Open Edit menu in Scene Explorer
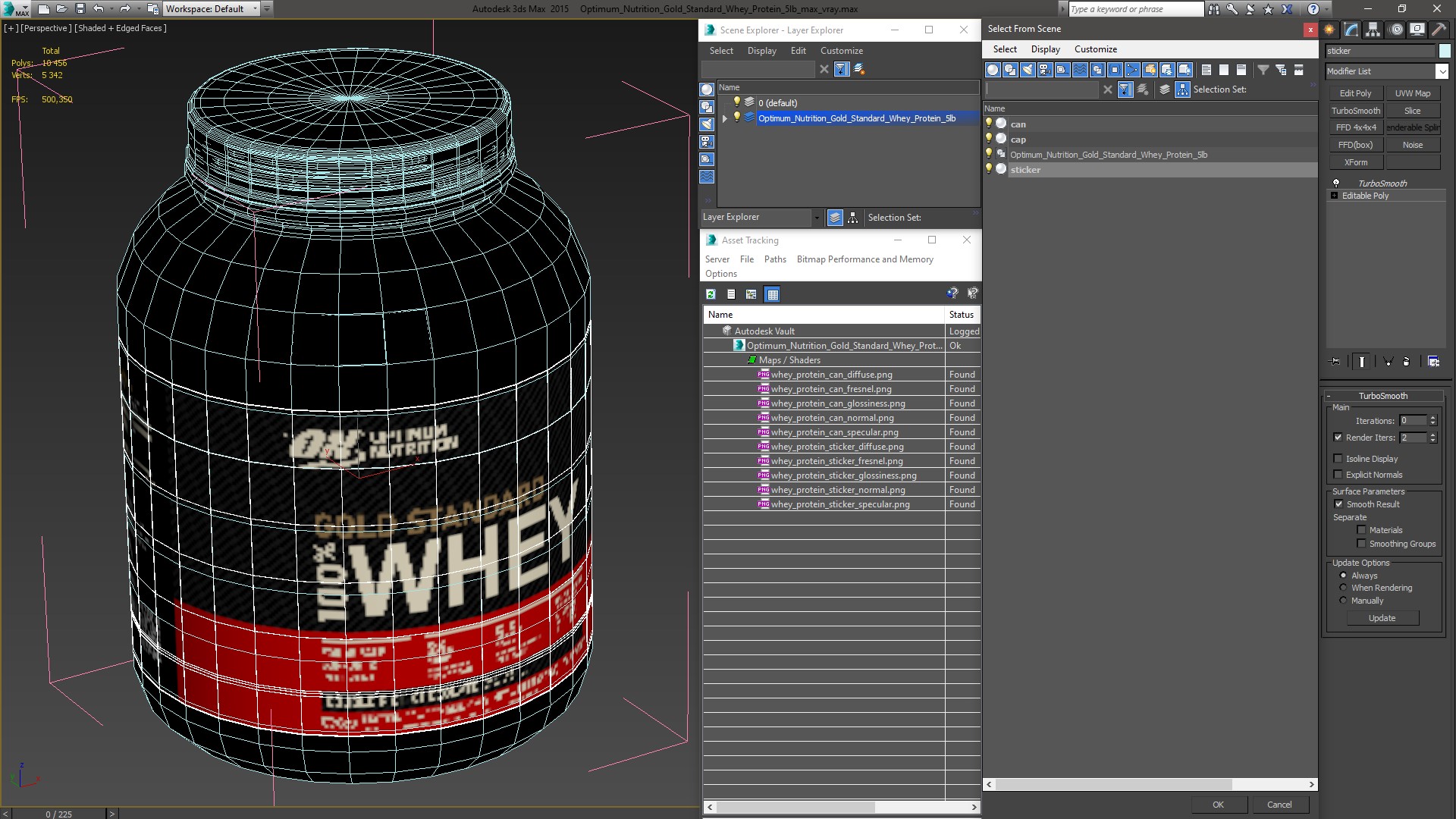The width and height of the screenshot is (1456, 819). point(798,51)
